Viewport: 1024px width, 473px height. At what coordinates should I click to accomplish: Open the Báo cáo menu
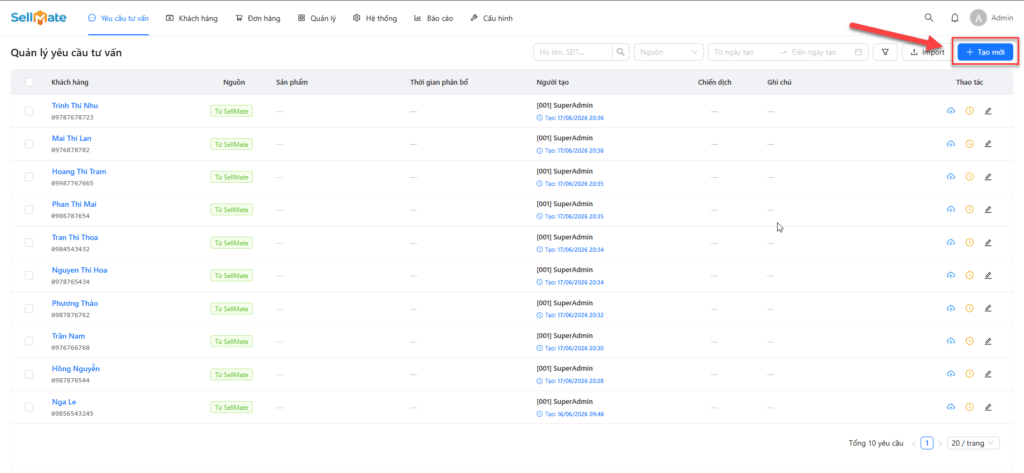[434, 18]
